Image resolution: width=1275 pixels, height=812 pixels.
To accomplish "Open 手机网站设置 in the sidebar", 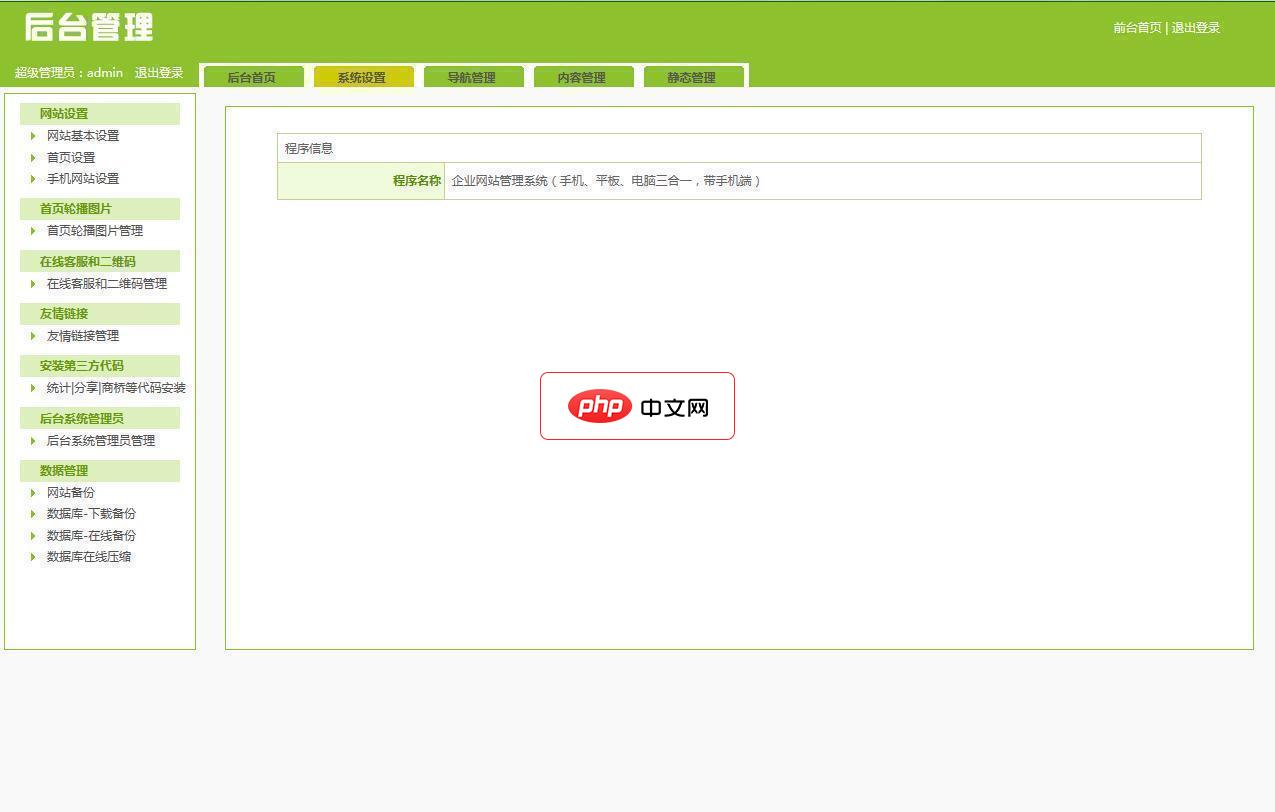I will [x=83, y=179].
